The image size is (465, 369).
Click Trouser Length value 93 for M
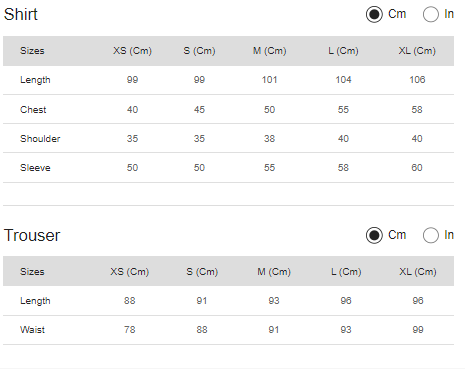click(274, 301)
